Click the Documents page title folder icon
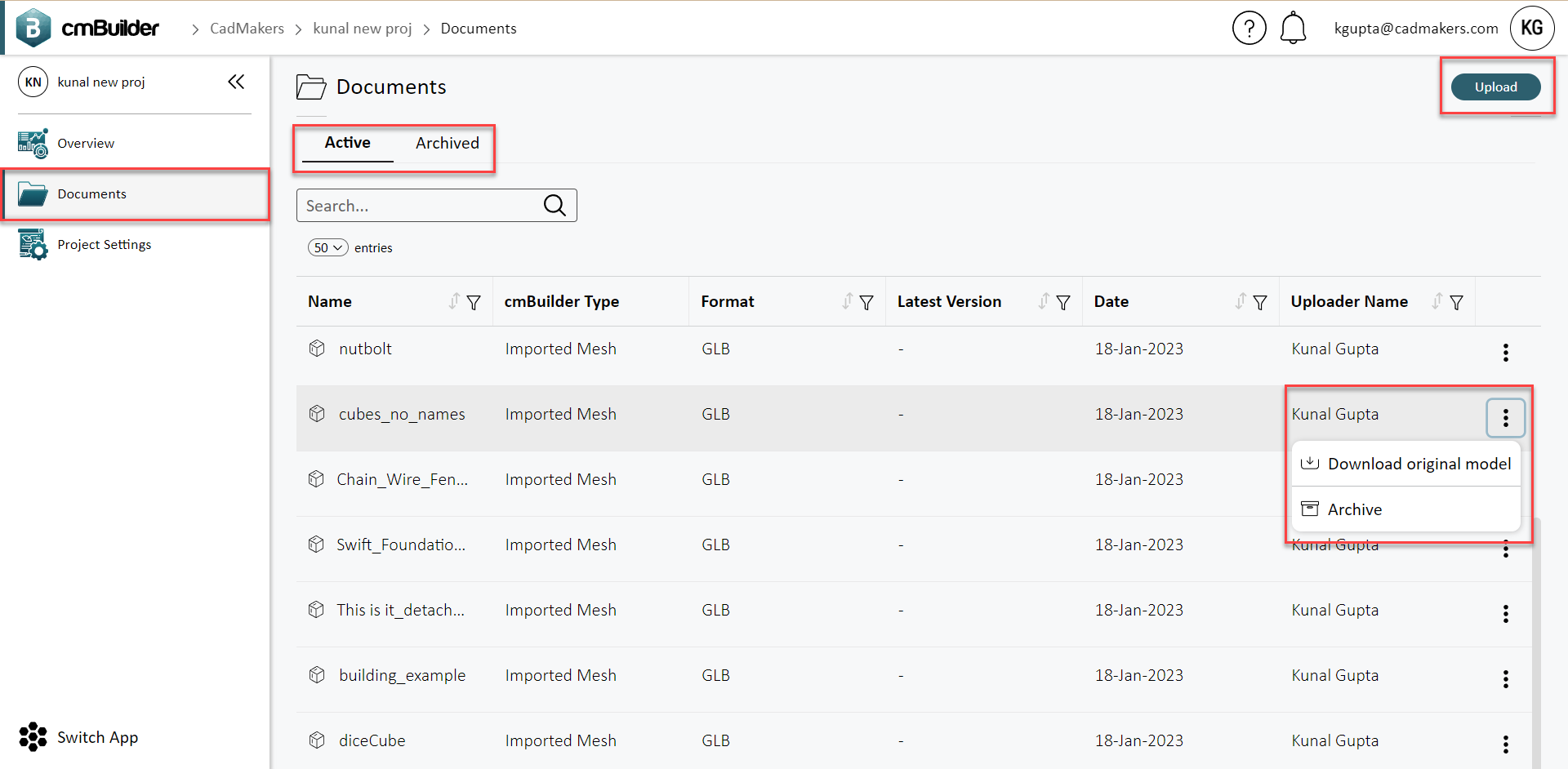Screen dimensions: 1568x769 [311, 87]
